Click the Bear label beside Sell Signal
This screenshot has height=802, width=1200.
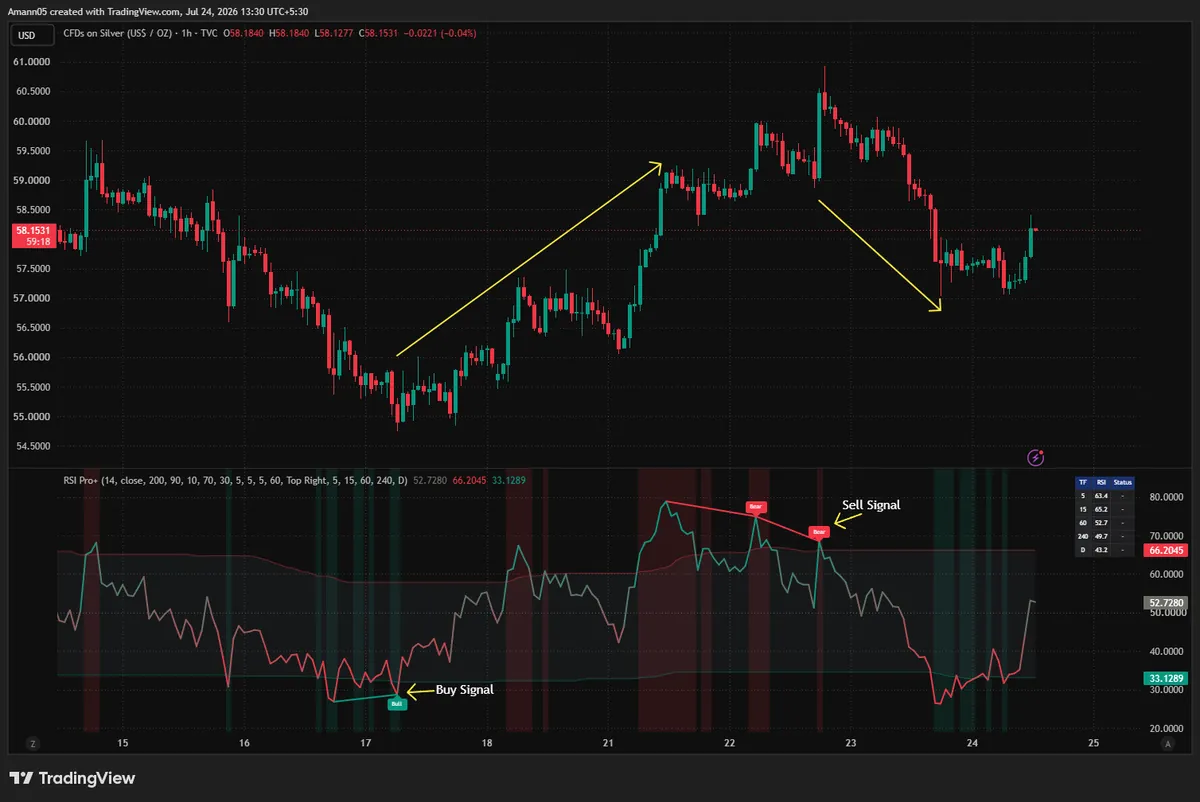pyautogui.click(x=819, y=532)
